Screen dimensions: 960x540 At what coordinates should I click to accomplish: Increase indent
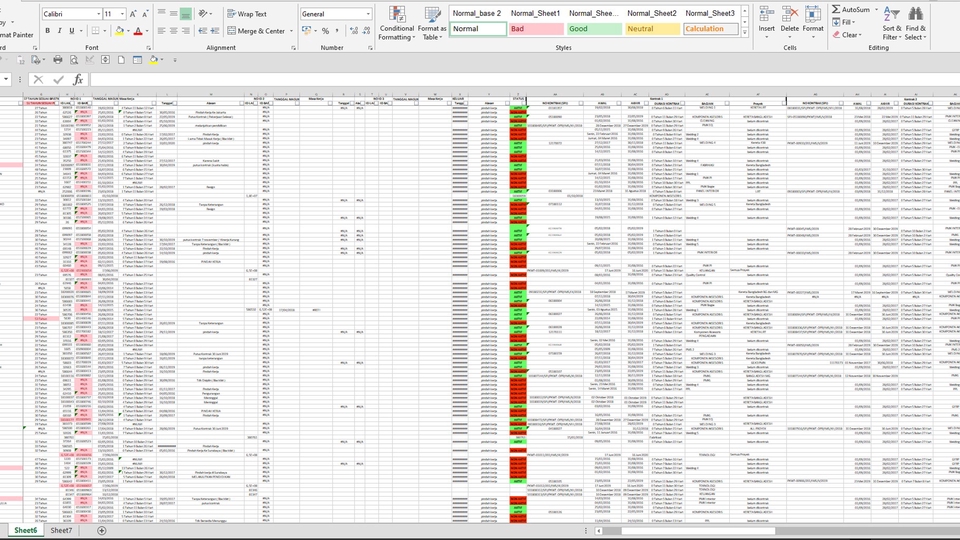point(215,31)
